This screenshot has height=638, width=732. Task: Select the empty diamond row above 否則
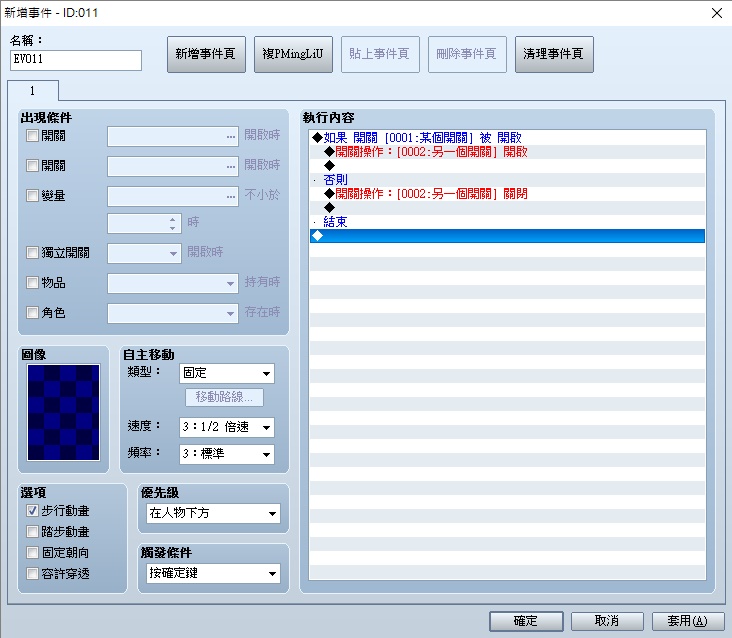tap(507, 166)
